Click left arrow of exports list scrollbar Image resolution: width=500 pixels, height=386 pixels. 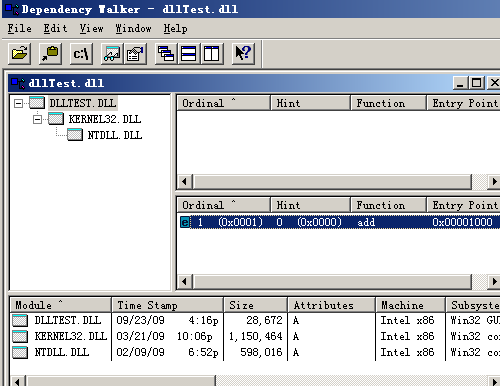coord(185,282)
